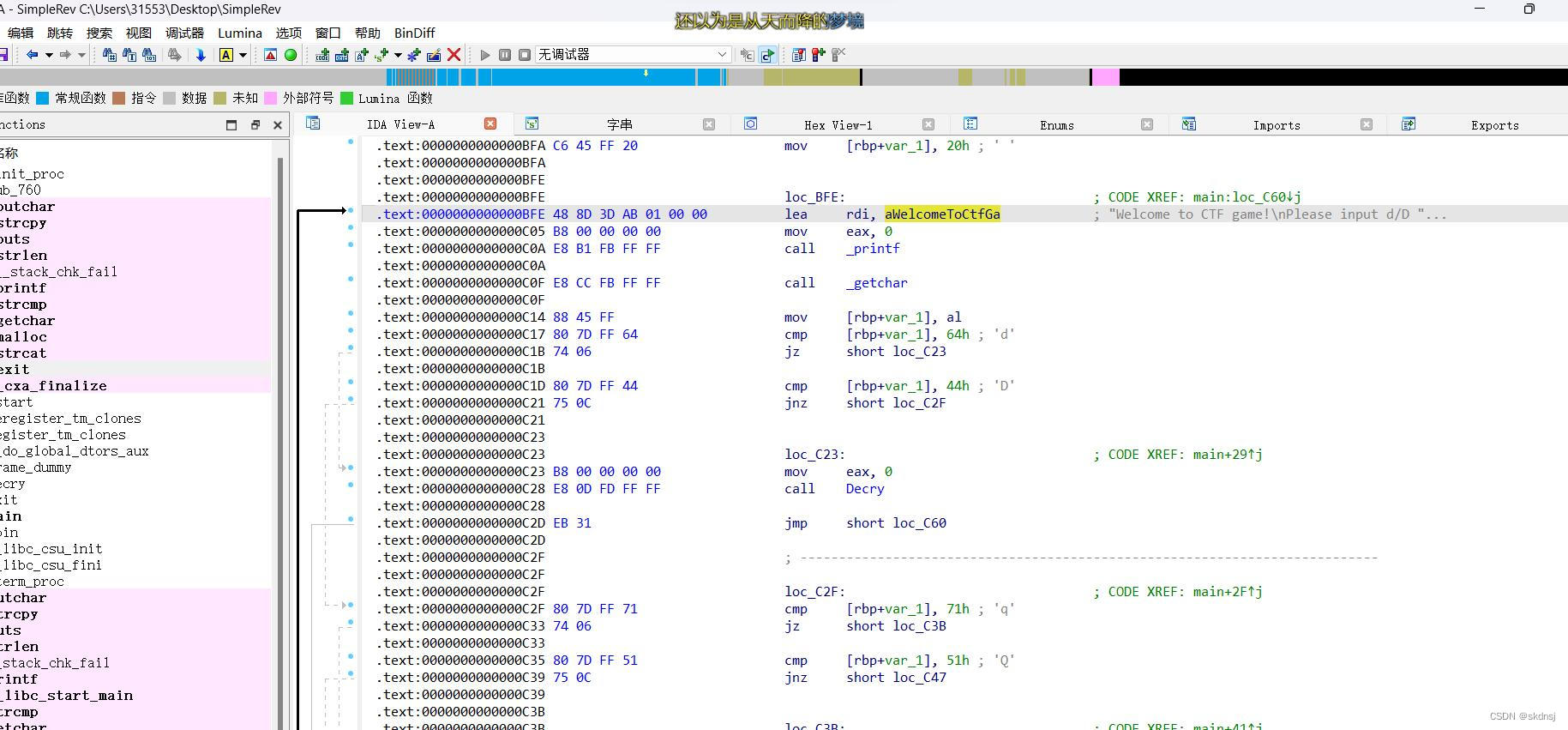The width and height of the screenshot is (1568, 730).
Task: Click the search byte sequence binoculars icon
Action: (149, 55)
